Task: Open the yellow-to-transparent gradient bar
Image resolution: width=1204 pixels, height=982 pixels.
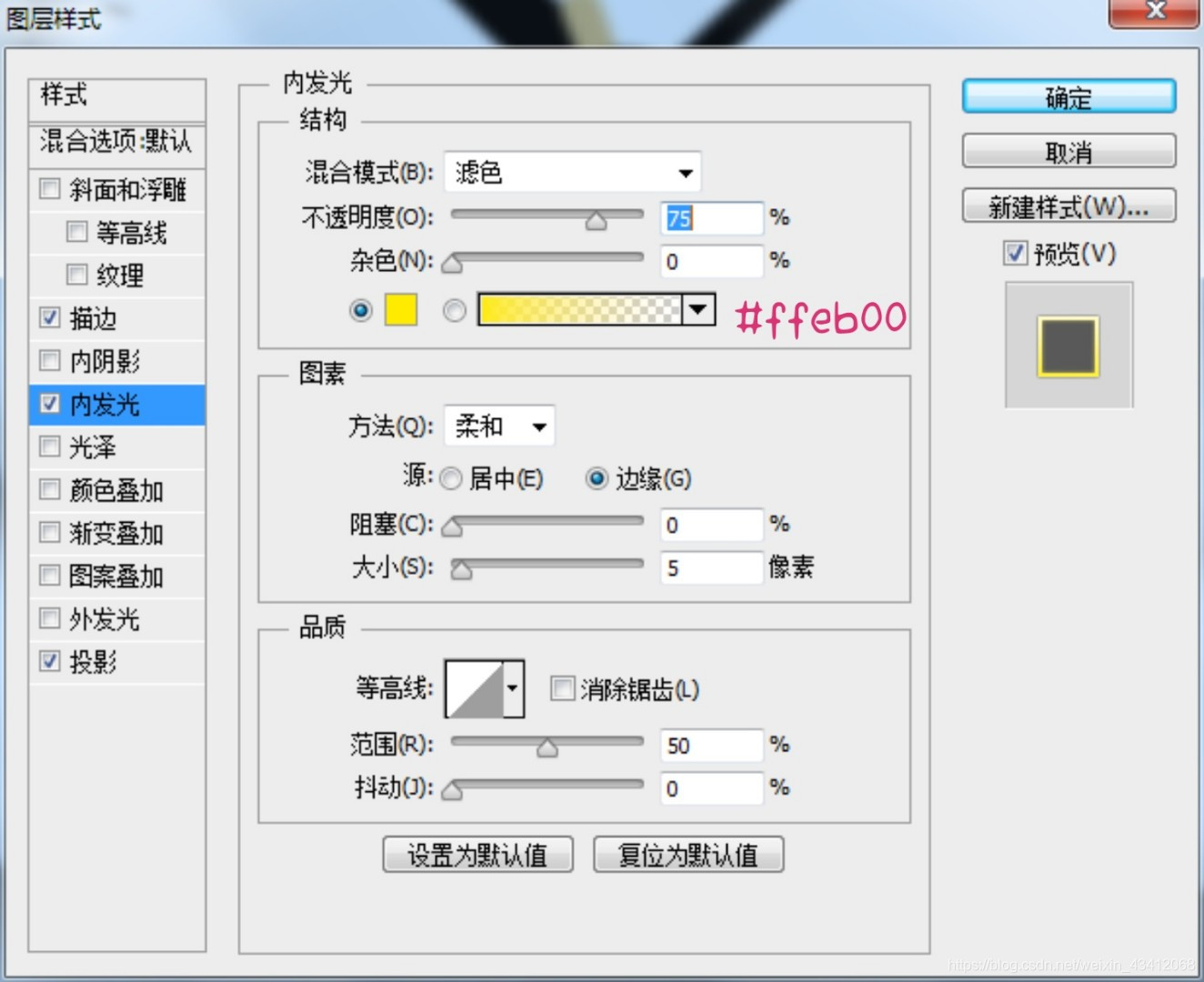Action: pyautogui.click(x=580, y=309)
